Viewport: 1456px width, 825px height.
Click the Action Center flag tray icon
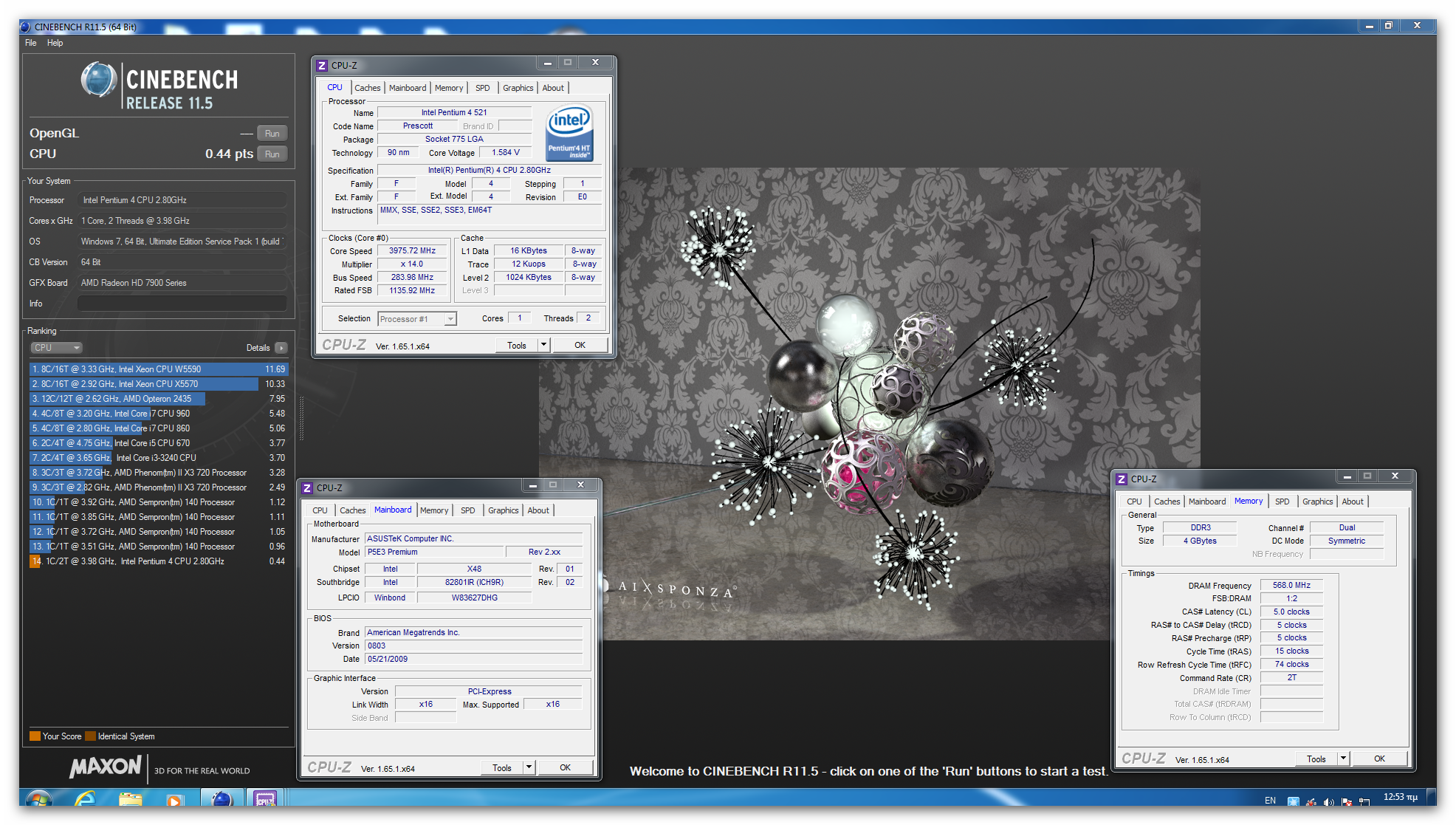pos(1346,801)
